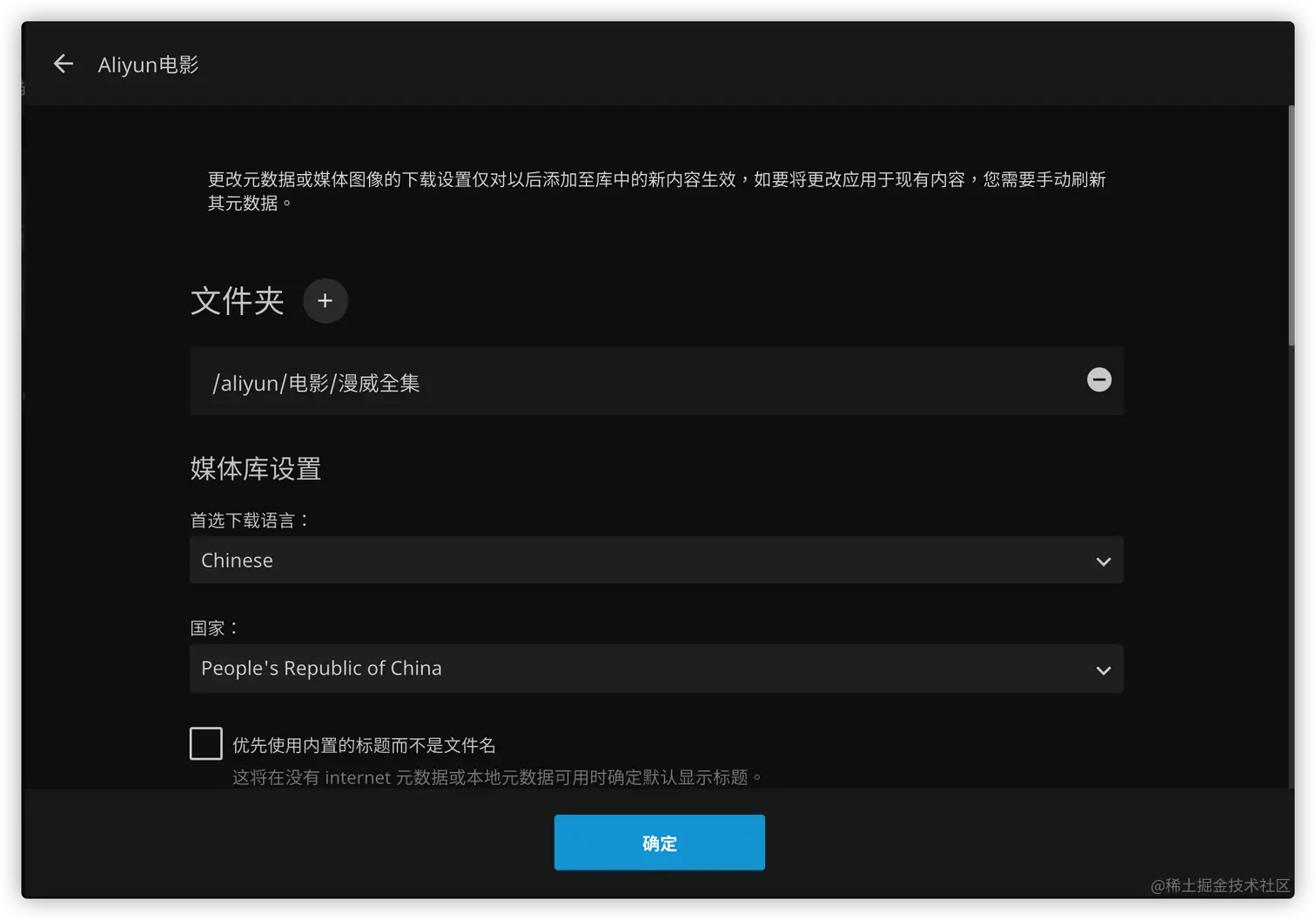Image resolution: width=1316 pixels, height=920 pixels.
Task: Click the back navigation arrow icon
Action: tap(63, 64)
